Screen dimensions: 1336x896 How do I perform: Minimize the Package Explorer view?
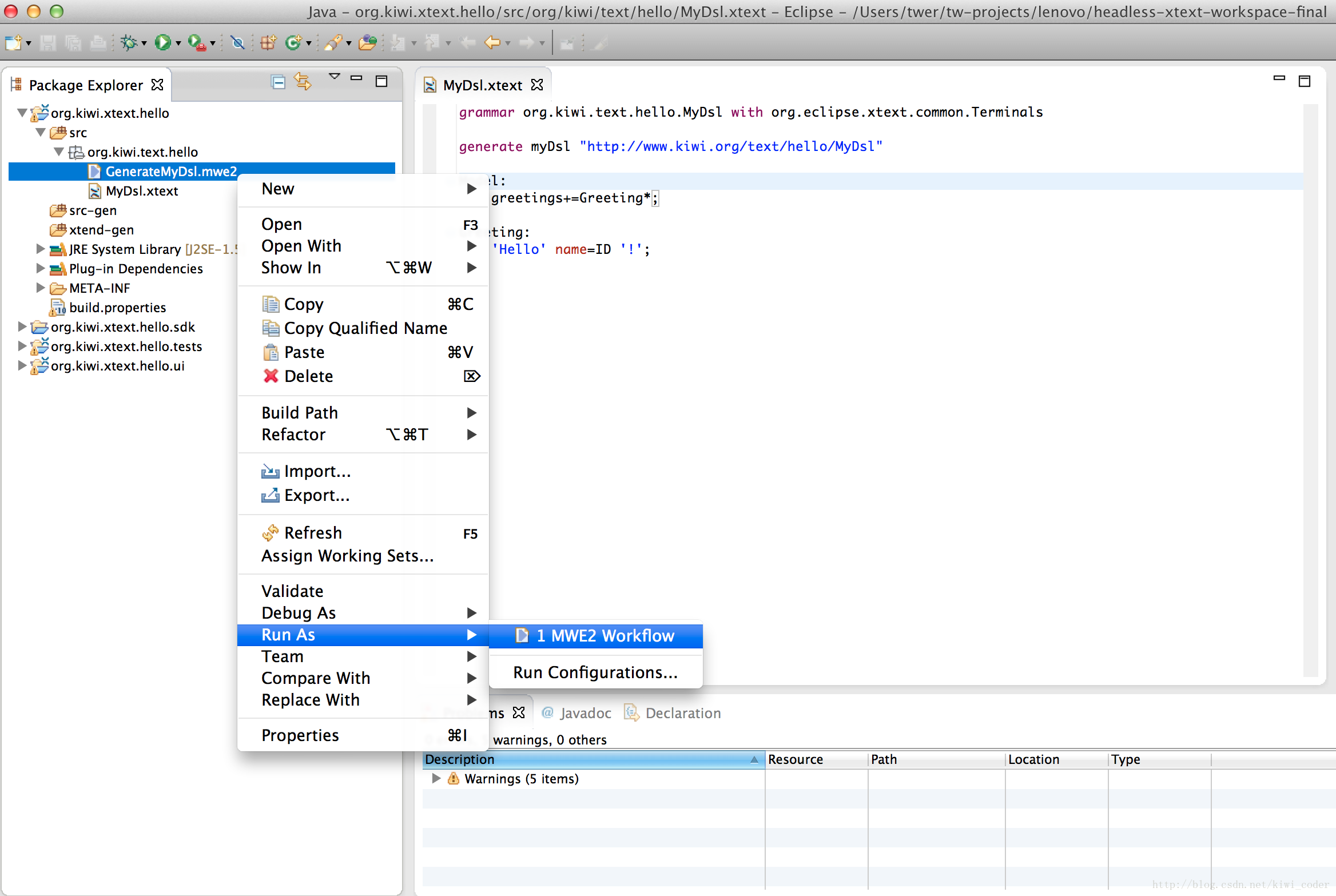(356, 78)
